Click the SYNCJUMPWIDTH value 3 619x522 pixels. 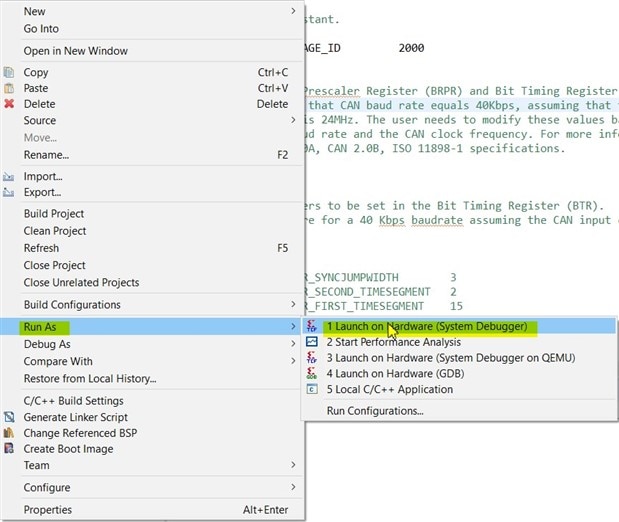tap(453, 277)
